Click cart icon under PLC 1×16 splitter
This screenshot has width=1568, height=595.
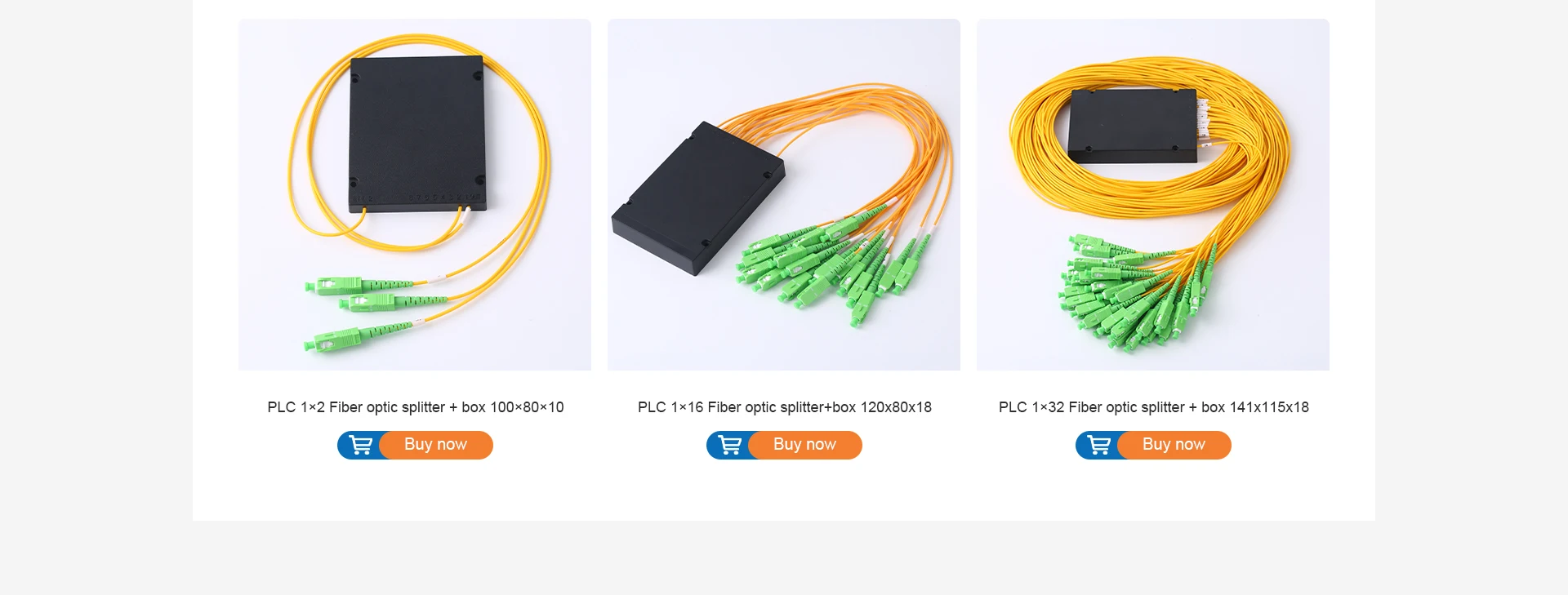click(x=729, y=445)
